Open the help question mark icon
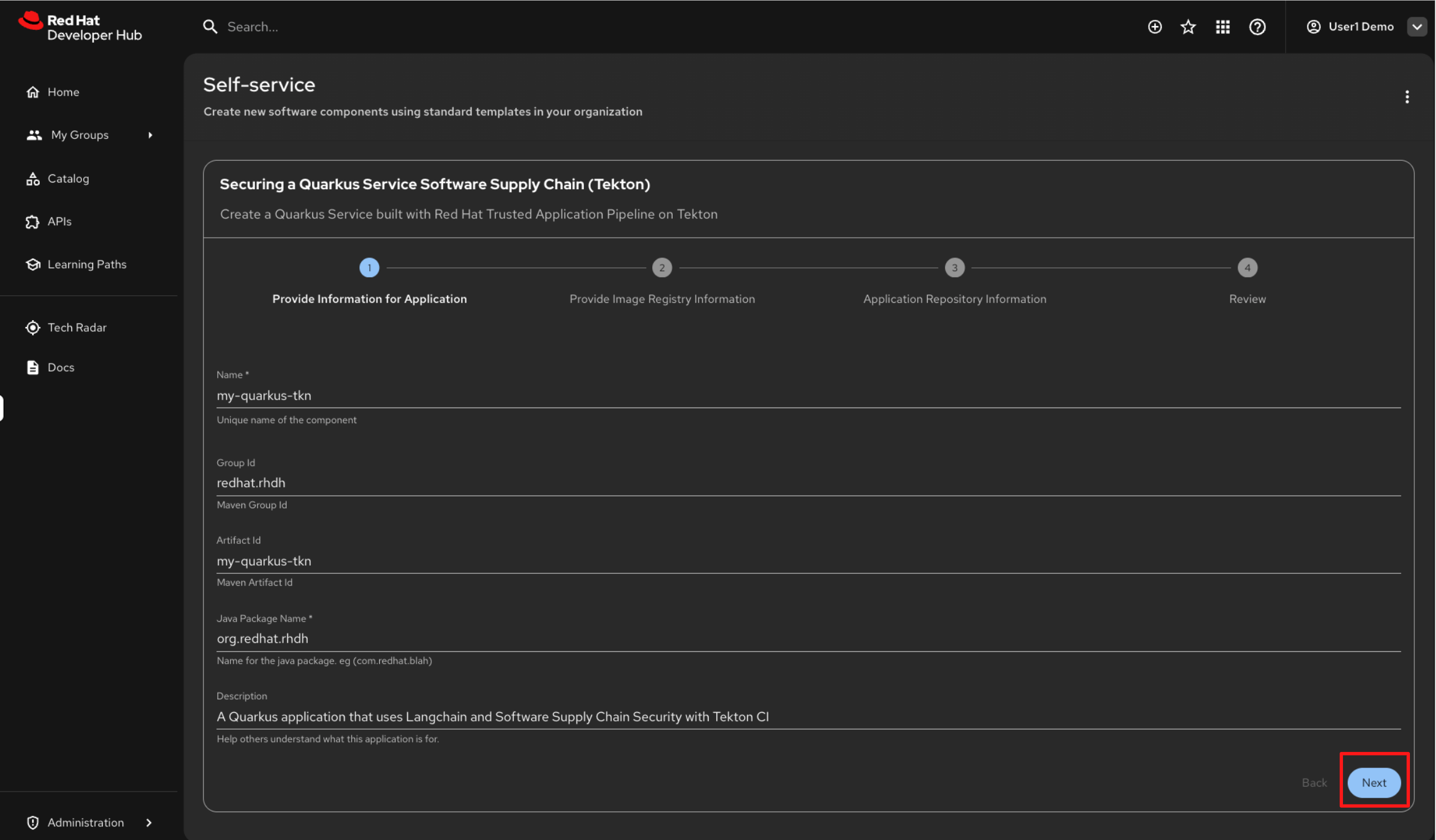This screenshot has height=840, width=1436. pyautogui.click(x=1257, y=27)
